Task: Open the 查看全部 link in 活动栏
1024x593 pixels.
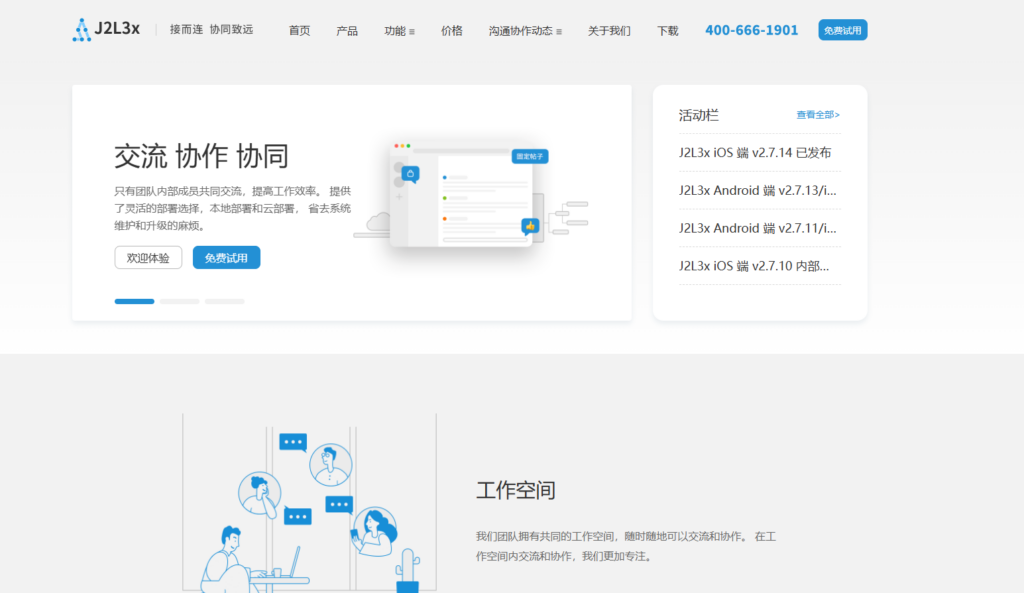Action: [817, 114]
